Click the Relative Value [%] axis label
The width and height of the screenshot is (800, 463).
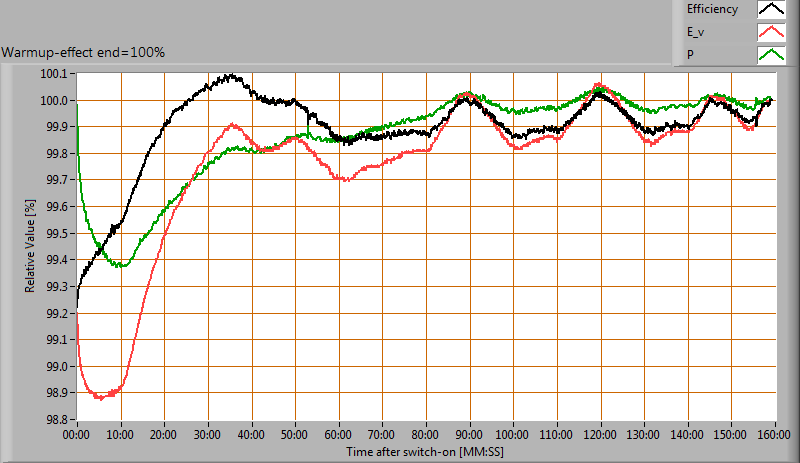pos(30,246)
